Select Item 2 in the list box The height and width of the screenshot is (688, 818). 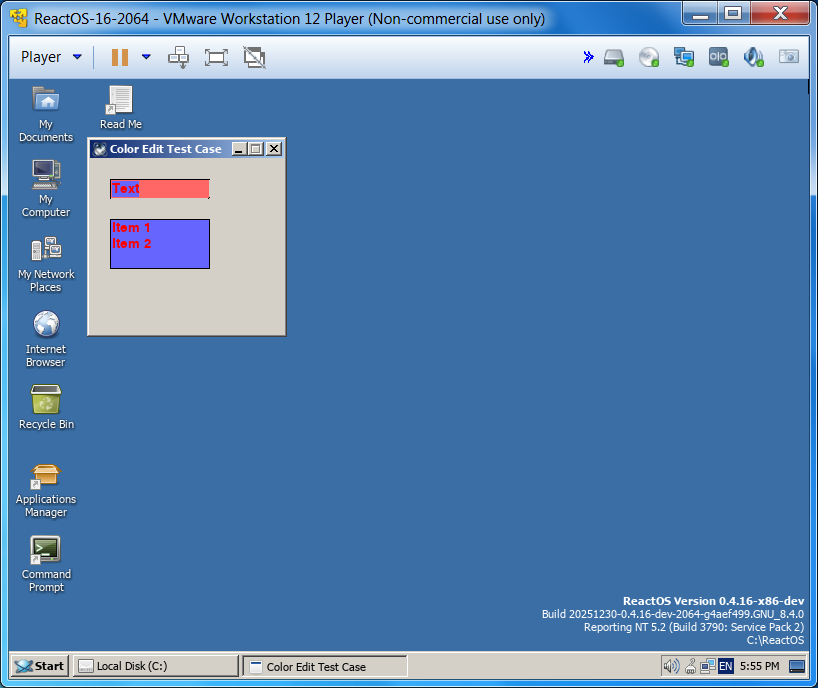132,244
